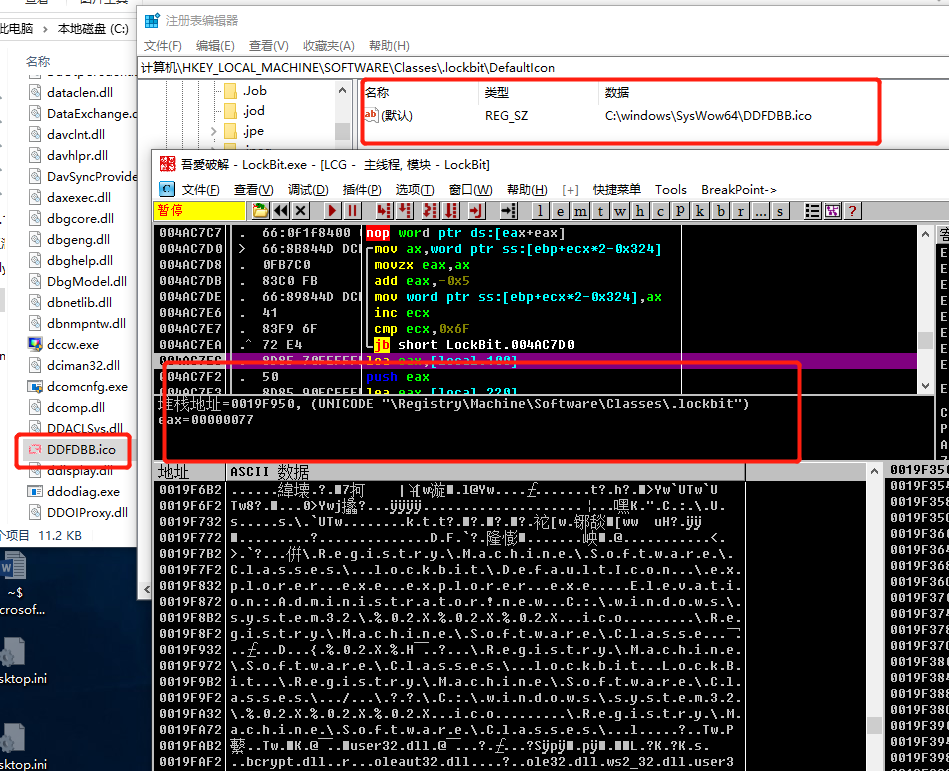
Task: Click the BreakPoint-> menu entry
Action: pyautogui.click(x=738, y=189)
